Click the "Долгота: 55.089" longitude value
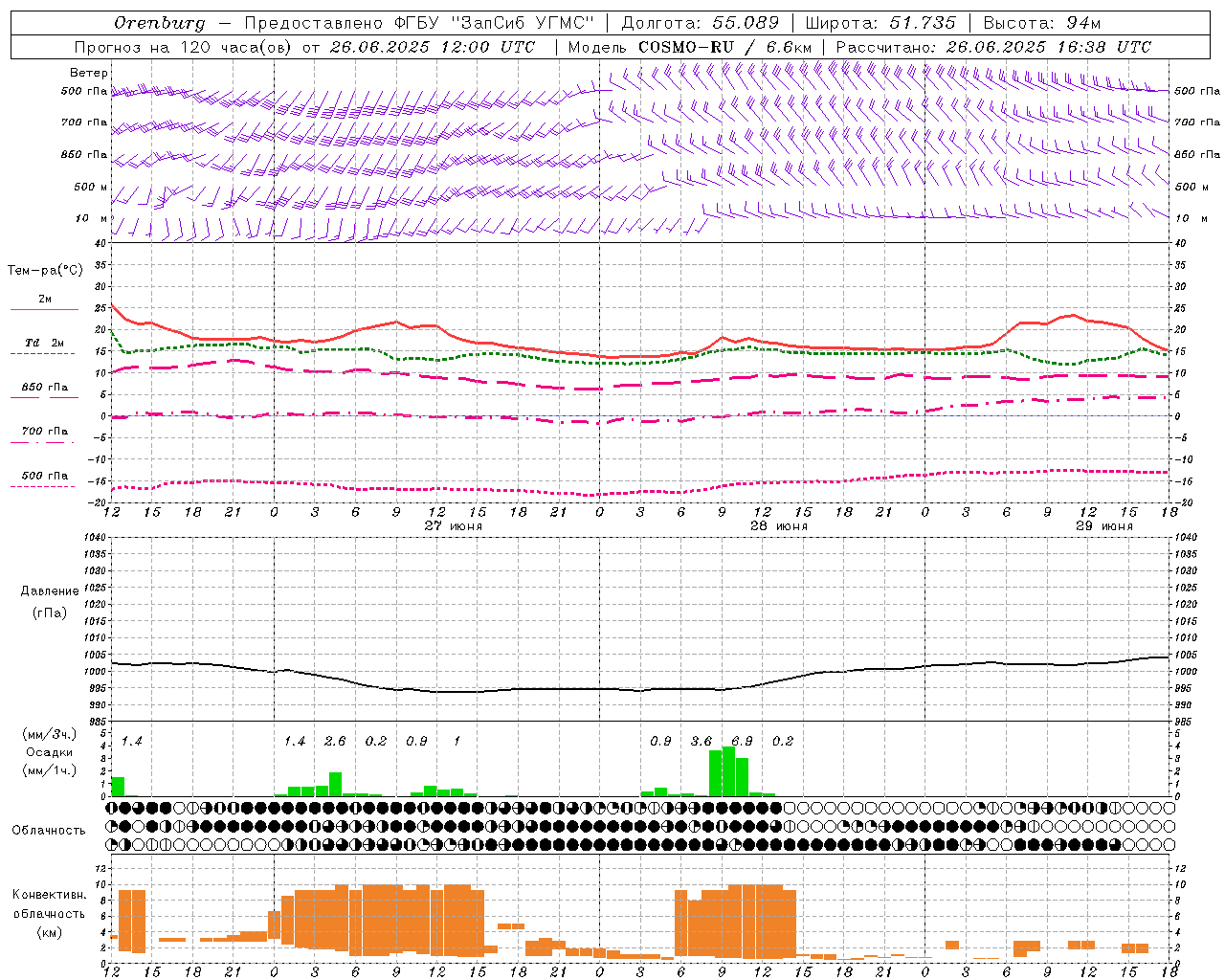Image resolution: width=1225 pixels, height=980 pixels. [701, 23]
